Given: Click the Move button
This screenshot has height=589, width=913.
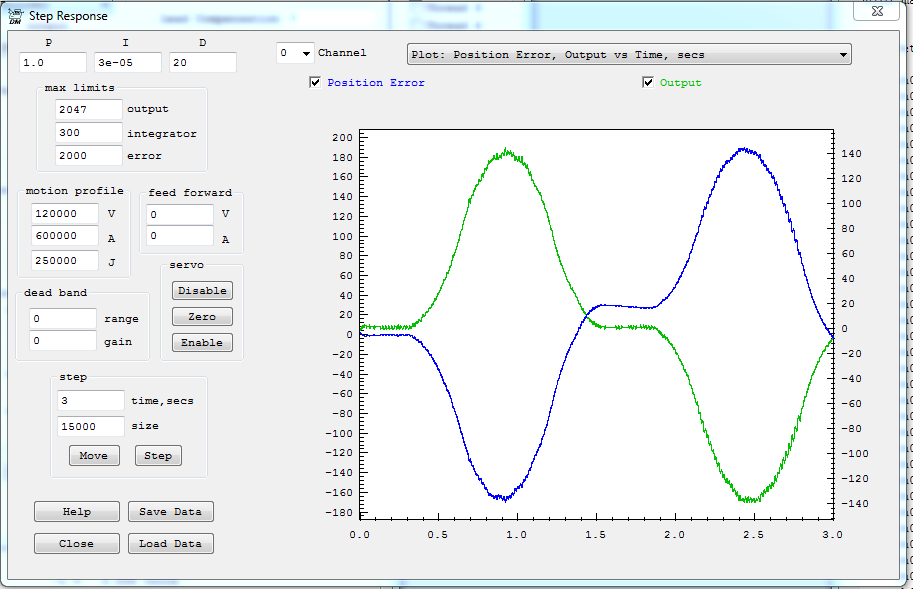Looking at the screenshot, I should point(94,456).
